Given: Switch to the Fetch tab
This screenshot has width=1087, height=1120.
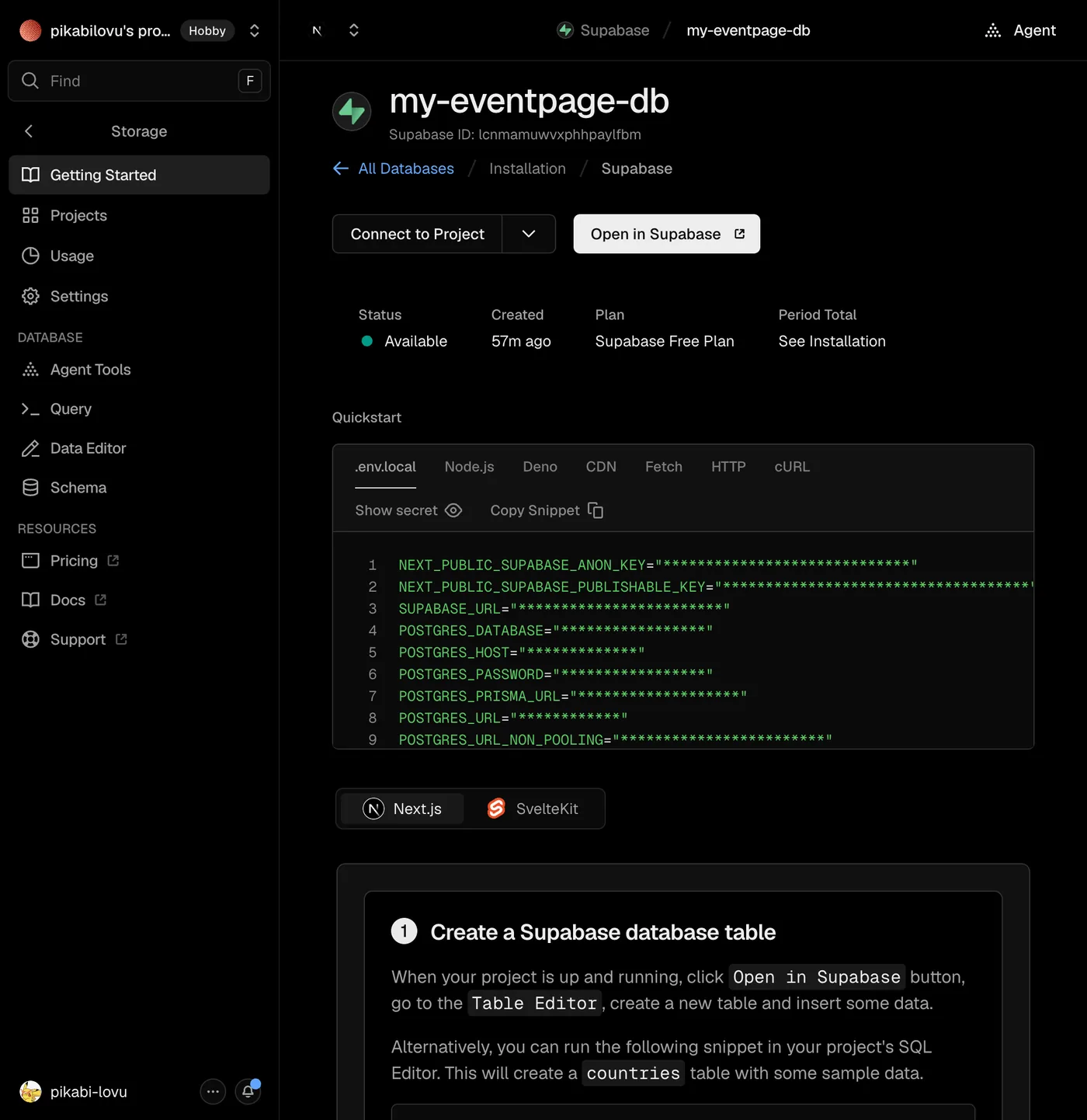Looking at the screenshot, I should click(664, 467).
